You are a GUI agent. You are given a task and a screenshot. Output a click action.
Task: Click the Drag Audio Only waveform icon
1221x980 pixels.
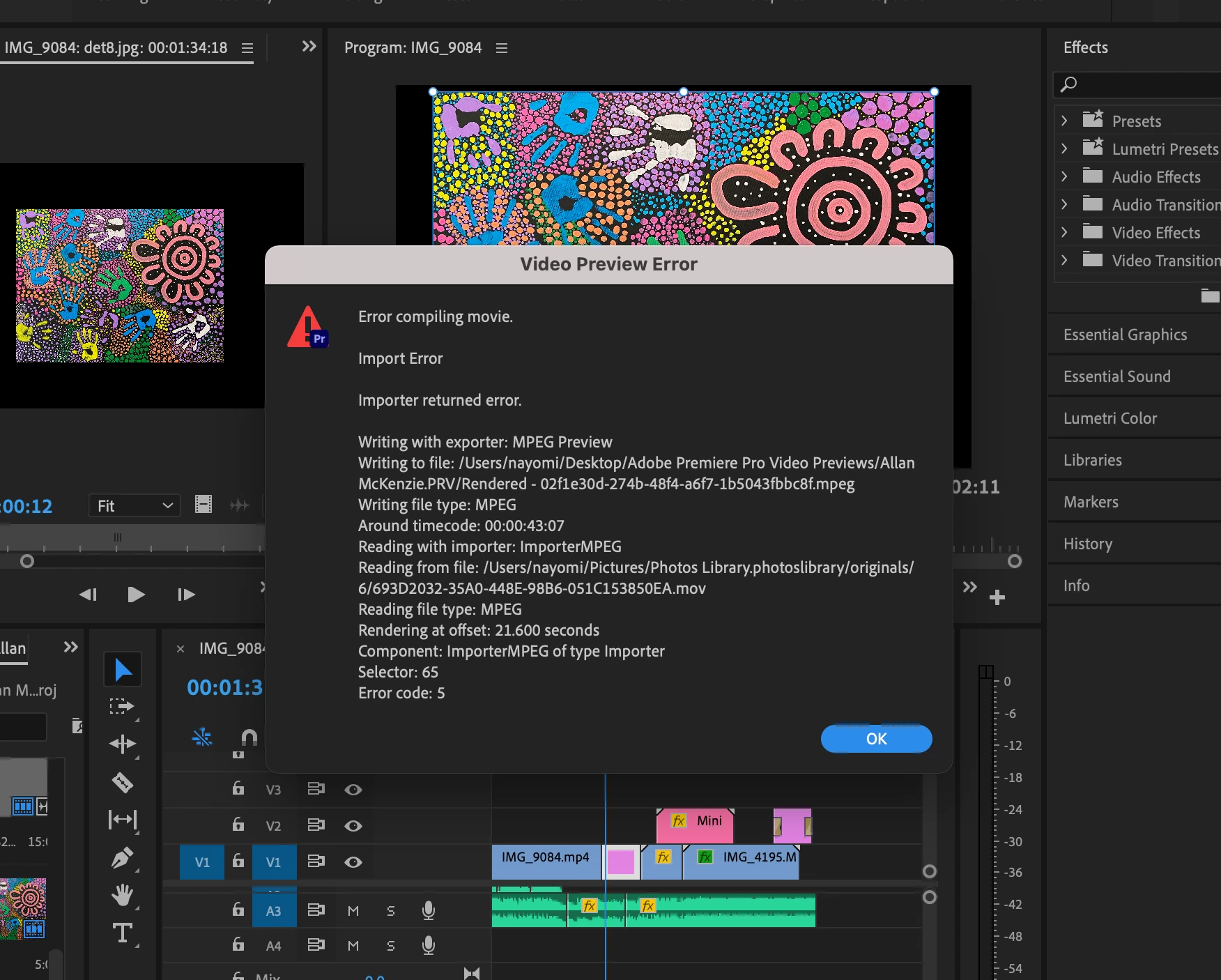pyautogui.click(x=239, y=505)
